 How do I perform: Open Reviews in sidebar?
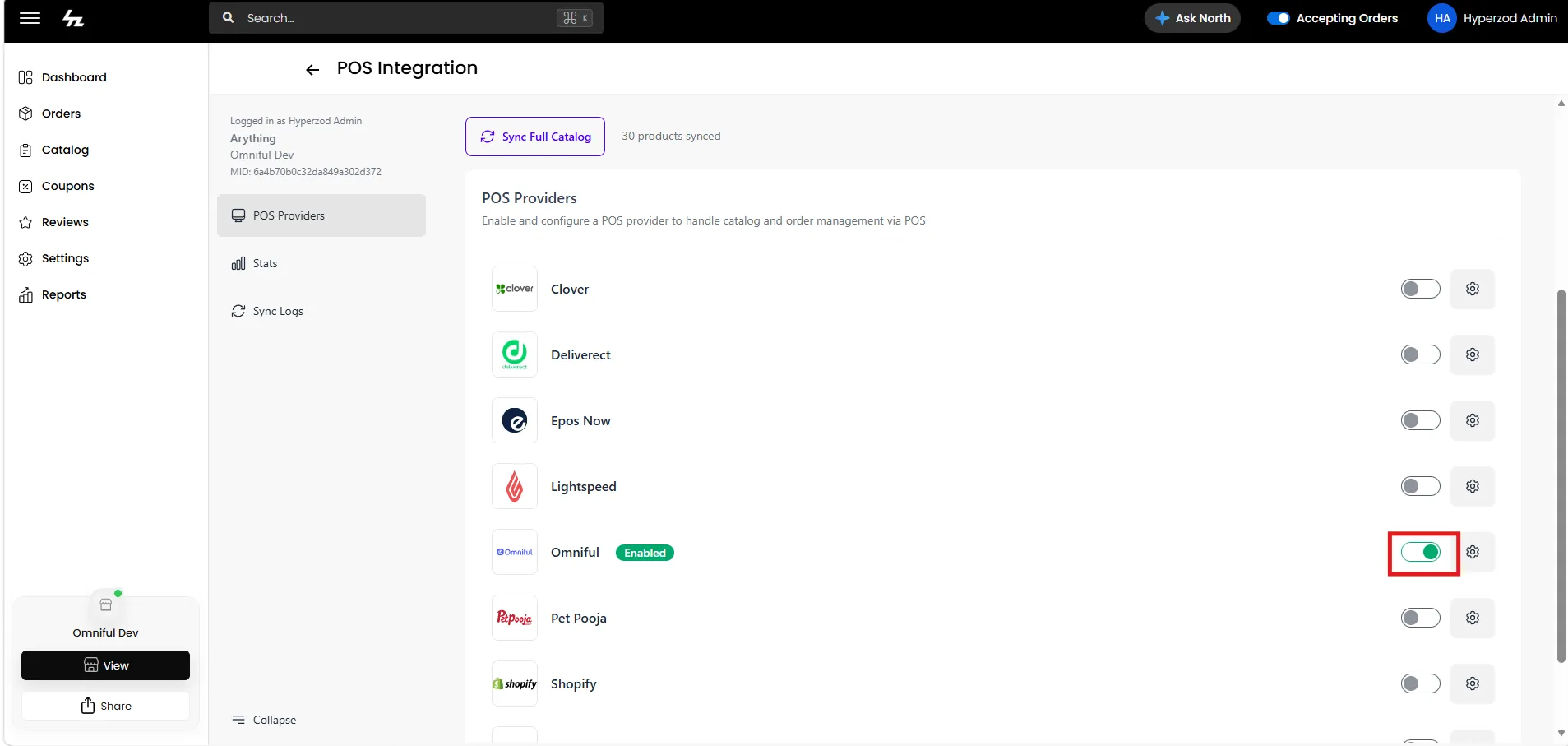[54, 222]
